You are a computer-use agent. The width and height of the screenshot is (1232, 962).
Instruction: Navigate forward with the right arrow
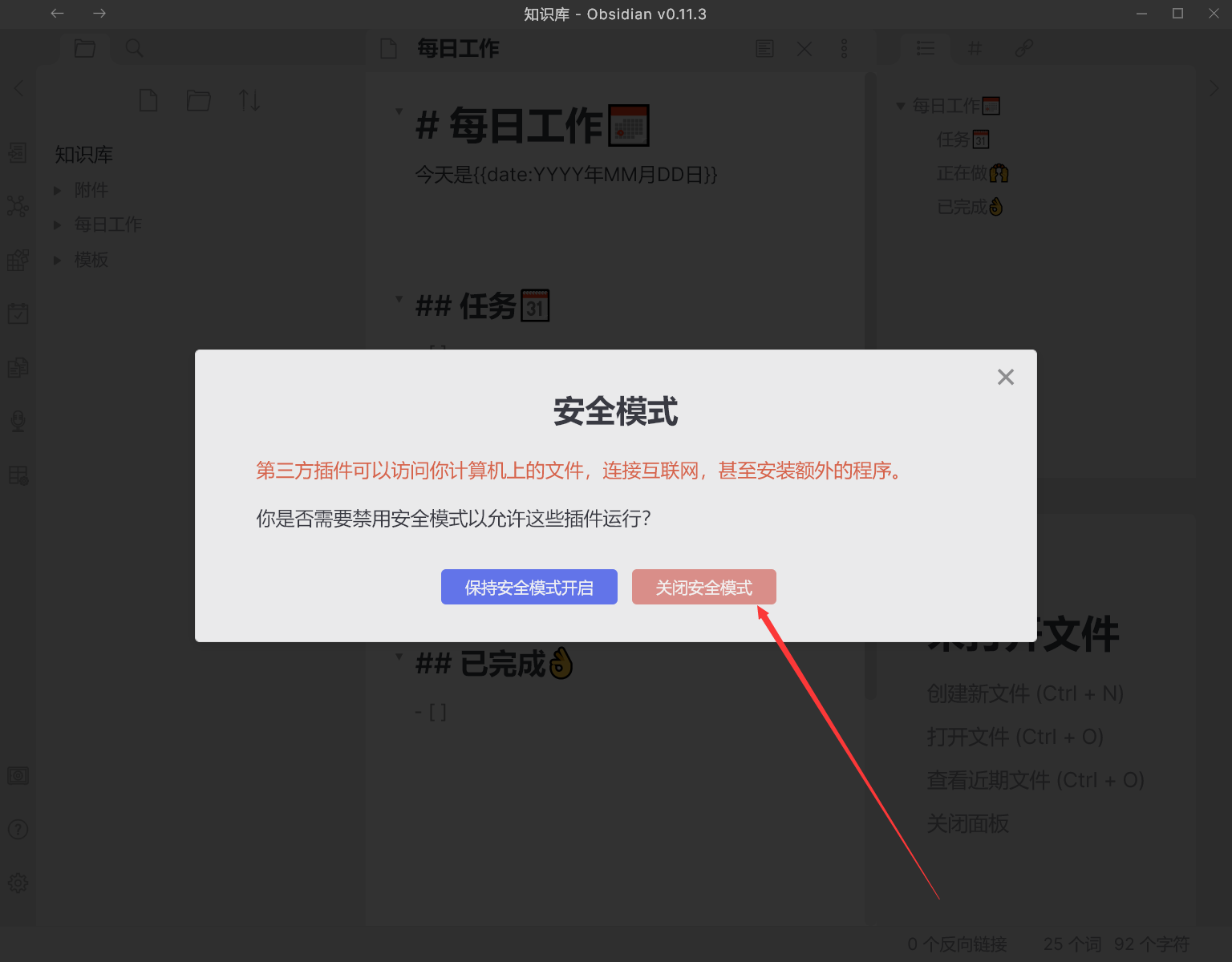tap(99, 14)
